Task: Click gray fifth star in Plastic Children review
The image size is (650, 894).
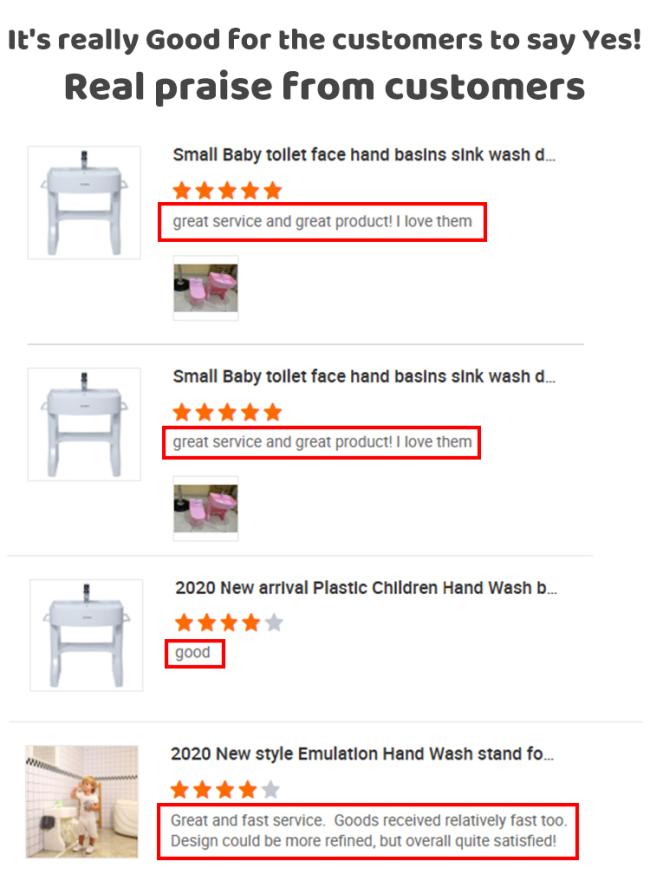Action: click(274, 623)
